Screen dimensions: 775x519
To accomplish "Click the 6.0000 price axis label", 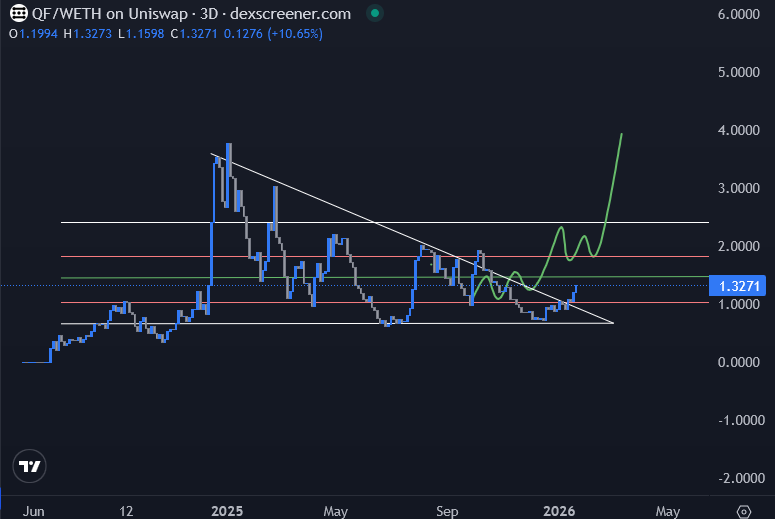I will (738, 14).
